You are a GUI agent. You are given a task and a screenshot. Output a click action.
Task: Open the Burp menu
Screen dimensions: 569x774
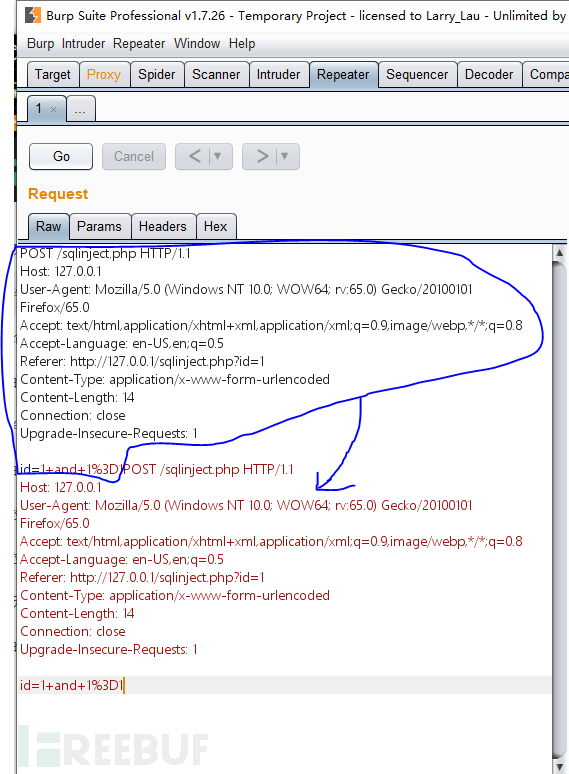[40, 43]
